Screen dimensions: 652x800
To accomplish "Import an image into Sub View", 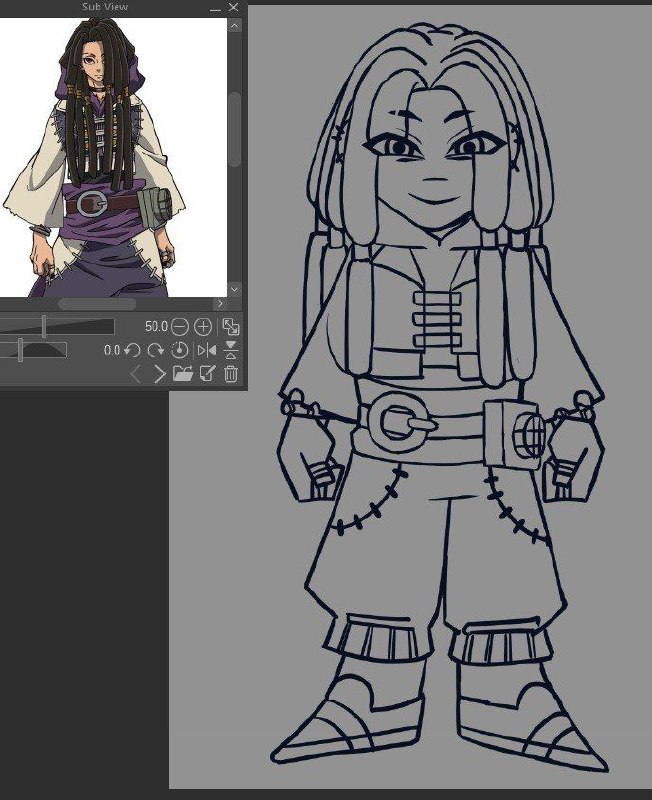I will pyautogui.click(x=183, y=373).
